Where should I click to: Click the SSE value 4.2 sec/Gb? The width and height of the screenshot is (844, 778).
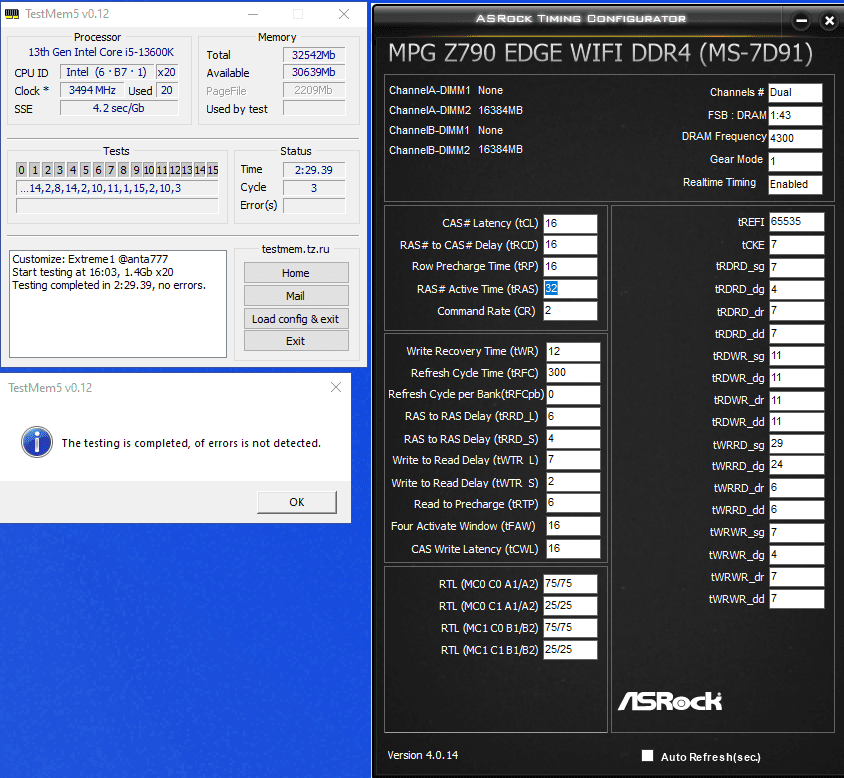pyautogui.click(x=118, y=108)
